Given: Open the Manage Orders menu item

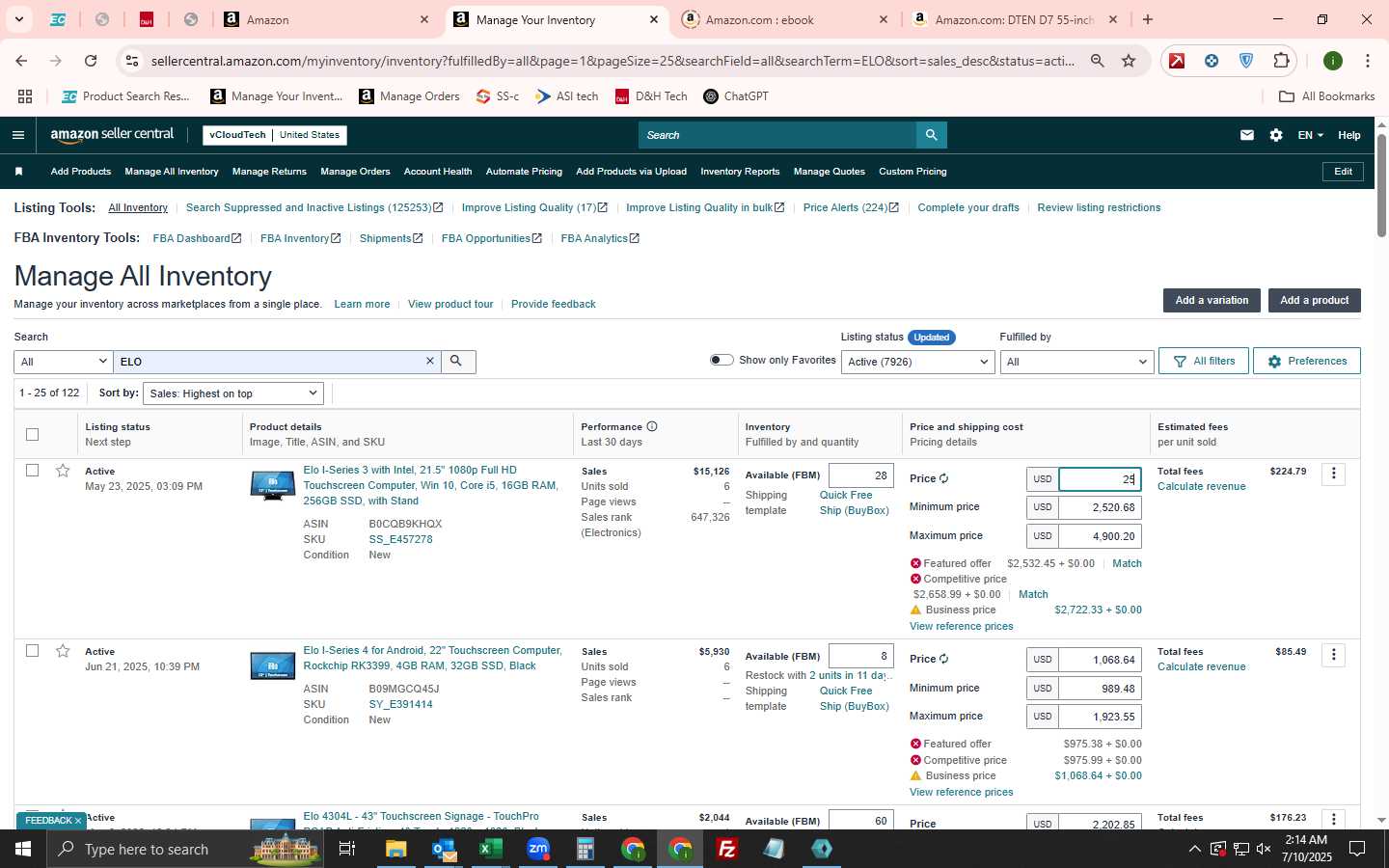Looking at the screenshot, I should (x=355, y=172).
